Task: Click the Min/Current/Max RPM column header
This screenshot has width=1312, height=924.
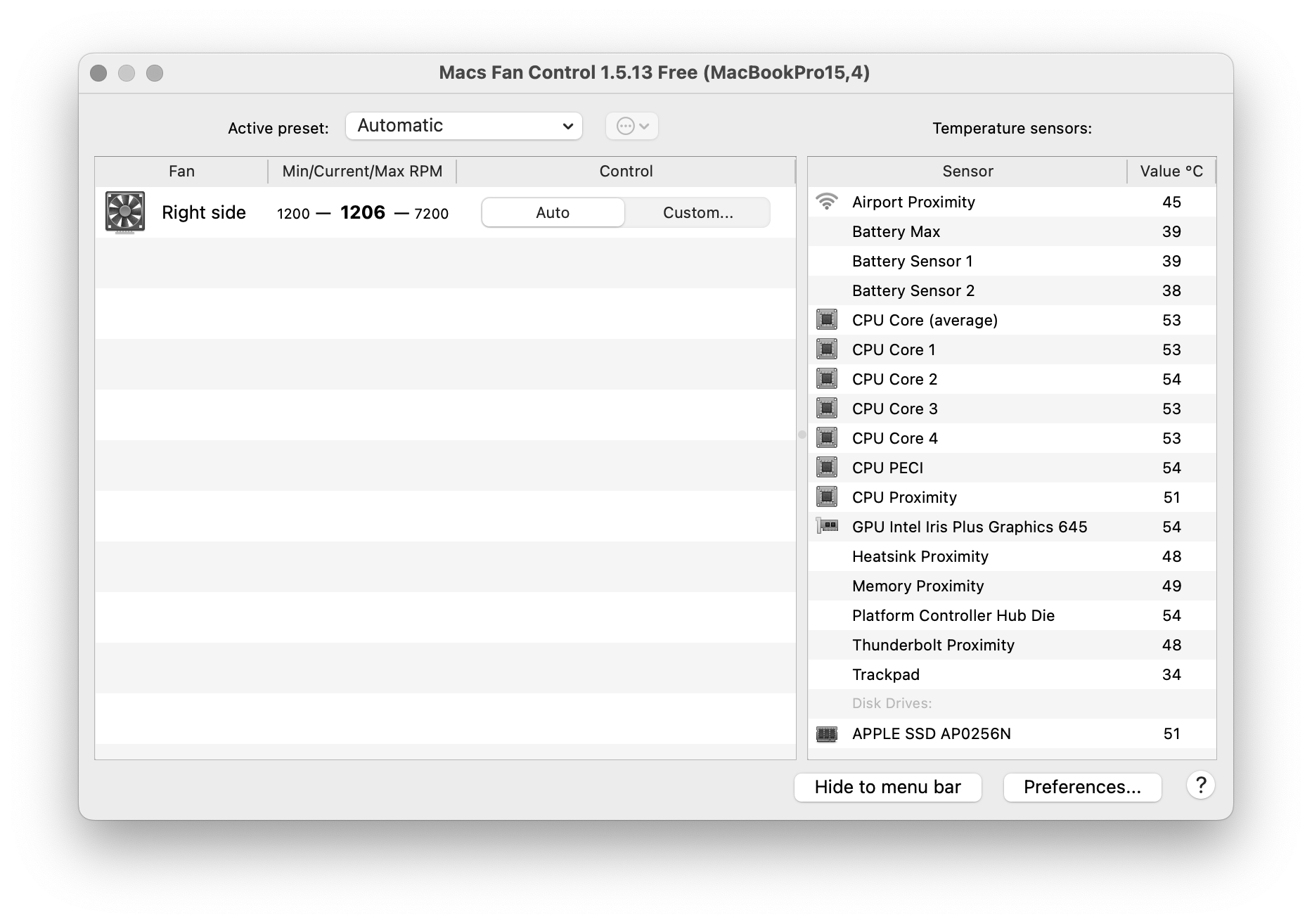Action: pos(361,171)
